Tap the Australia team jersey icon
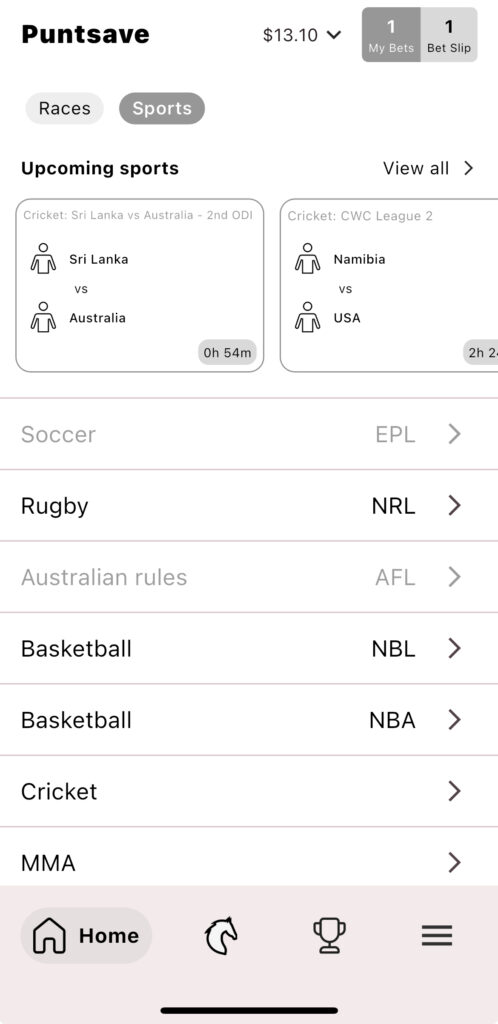The image size is (498, 1024). pos(43,317)
